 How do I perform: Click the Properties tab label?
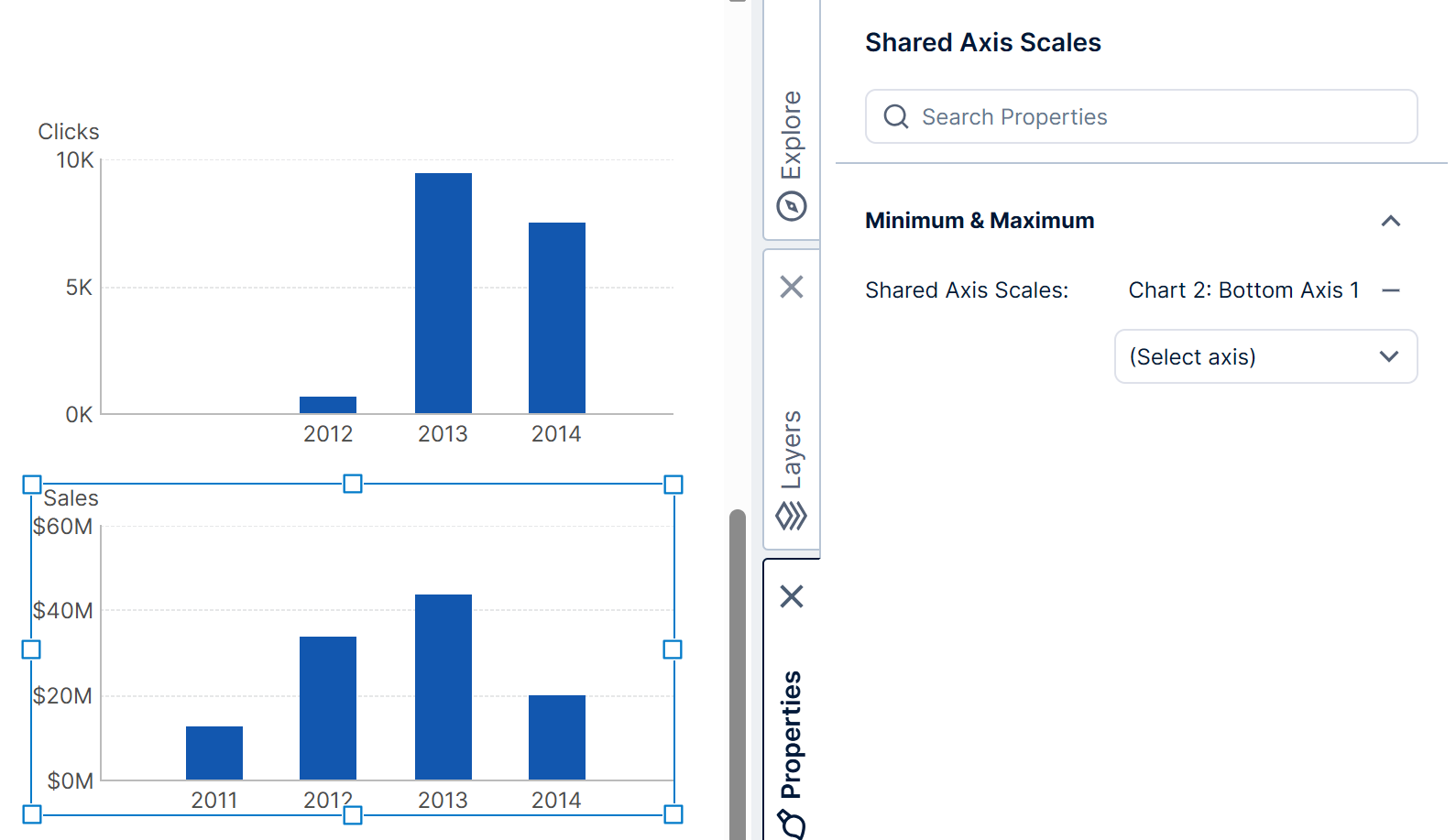(792, 735)
